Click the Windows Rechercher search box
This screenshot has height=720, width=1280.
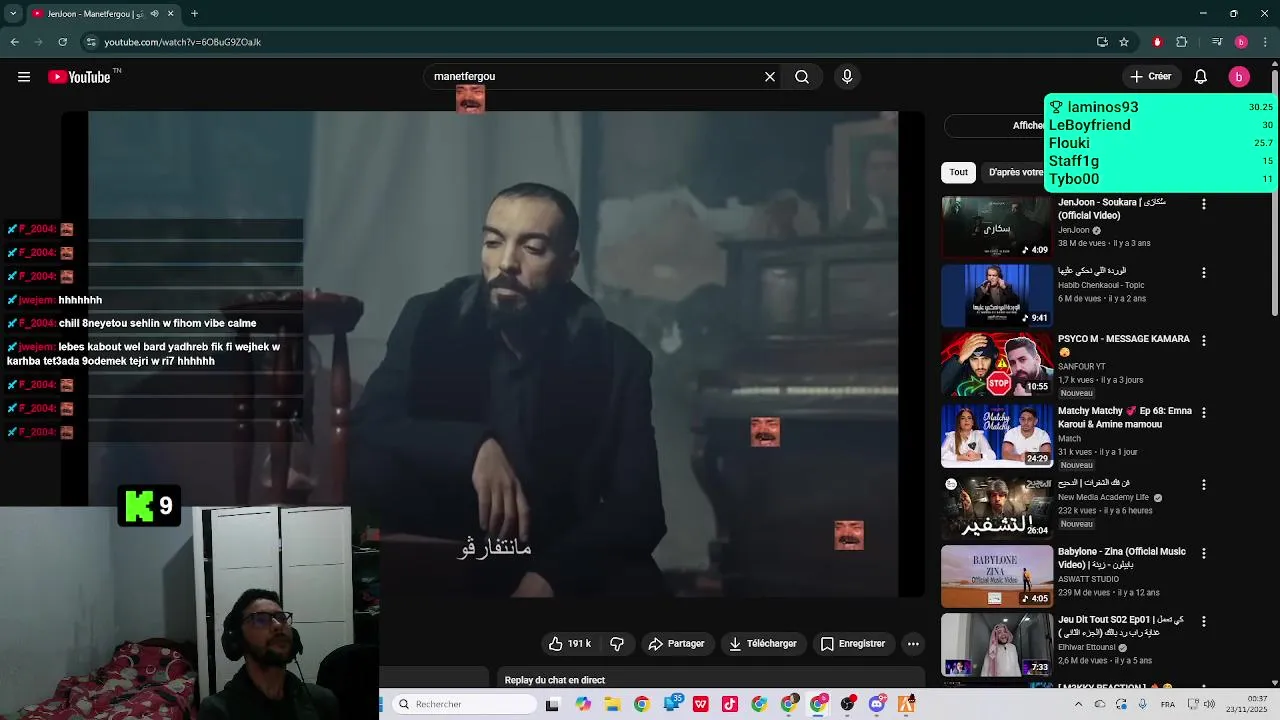(464, 704)
